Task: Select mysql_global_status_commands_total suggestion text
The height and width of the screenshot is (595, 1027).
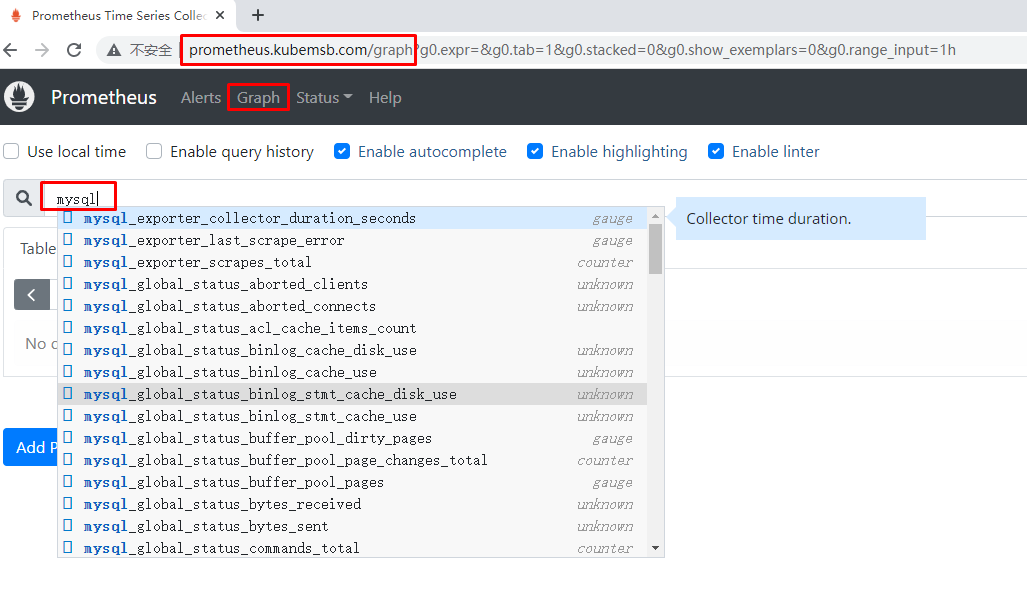Action: (x=222, y=548)
